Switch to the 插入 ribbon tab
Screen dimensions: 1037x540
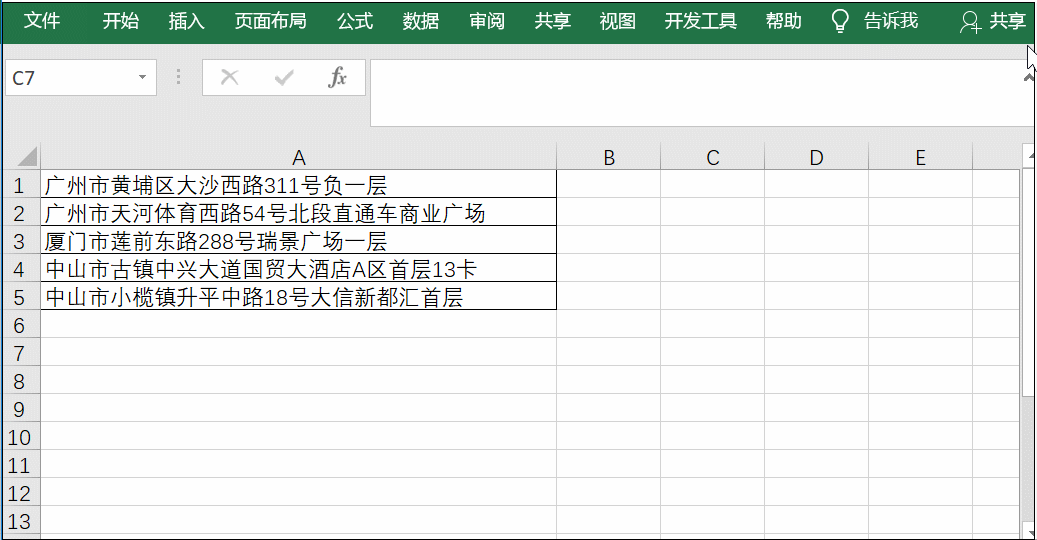(x=187, y=21)
